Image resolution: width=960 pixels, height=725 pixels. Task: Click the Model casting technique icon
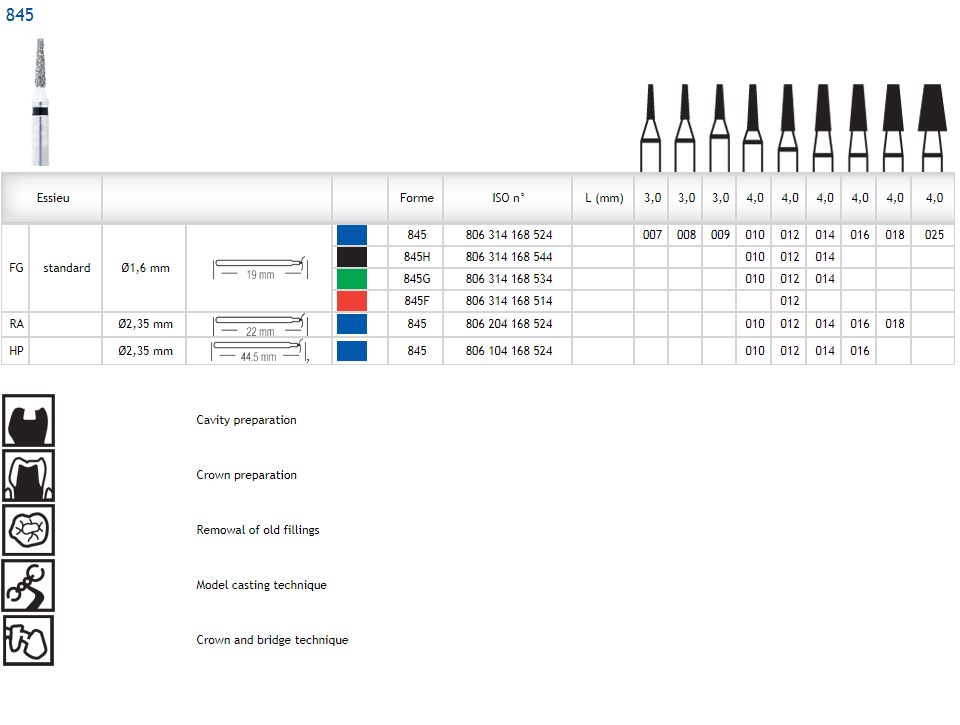click(29, 585)
